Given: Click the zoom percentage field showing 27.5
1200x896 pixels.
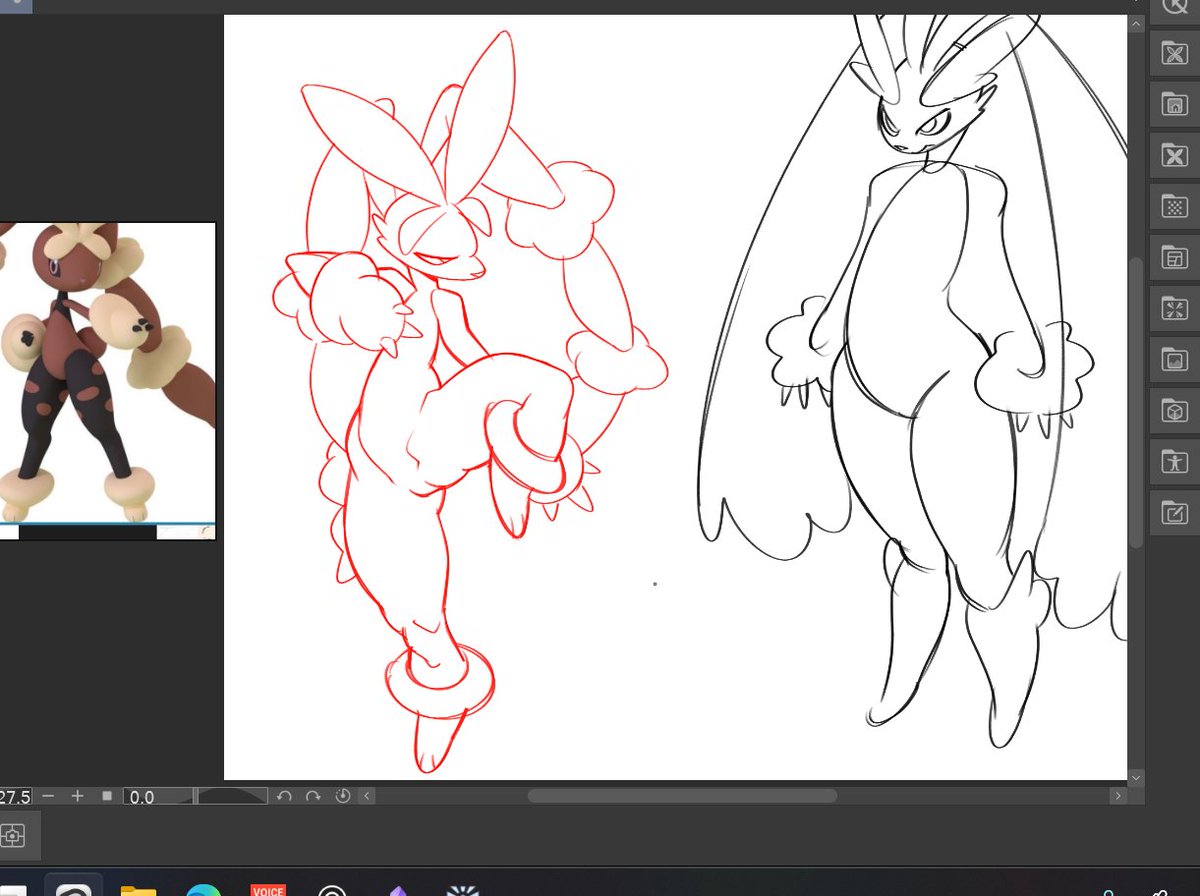Looking at the screenshot, I should tap(15, 796).
